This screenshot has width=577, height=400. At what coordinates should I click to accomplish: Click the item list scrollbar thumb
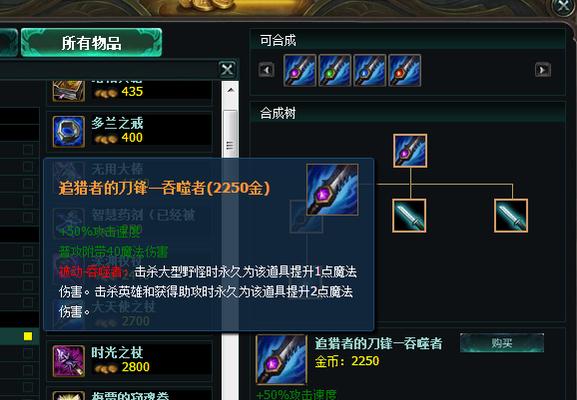(231, 134)
